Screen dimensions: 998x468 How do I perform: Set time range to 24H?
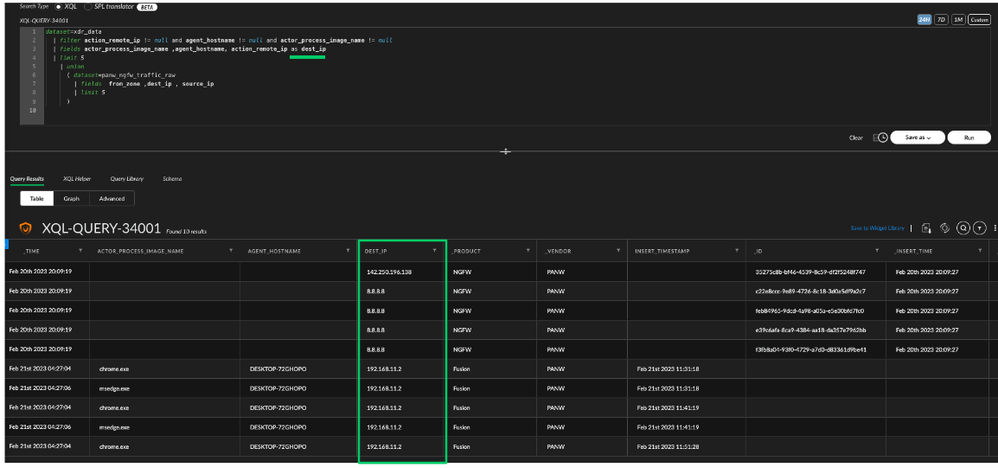tap(924, 19)
